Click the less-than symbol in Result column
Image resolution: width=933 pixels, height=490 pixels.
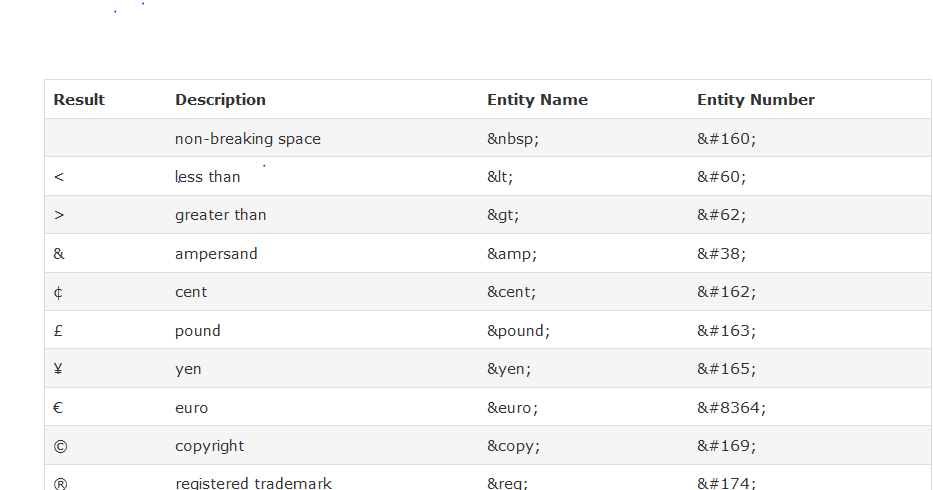pyautogui.click(x=59, y=177)
